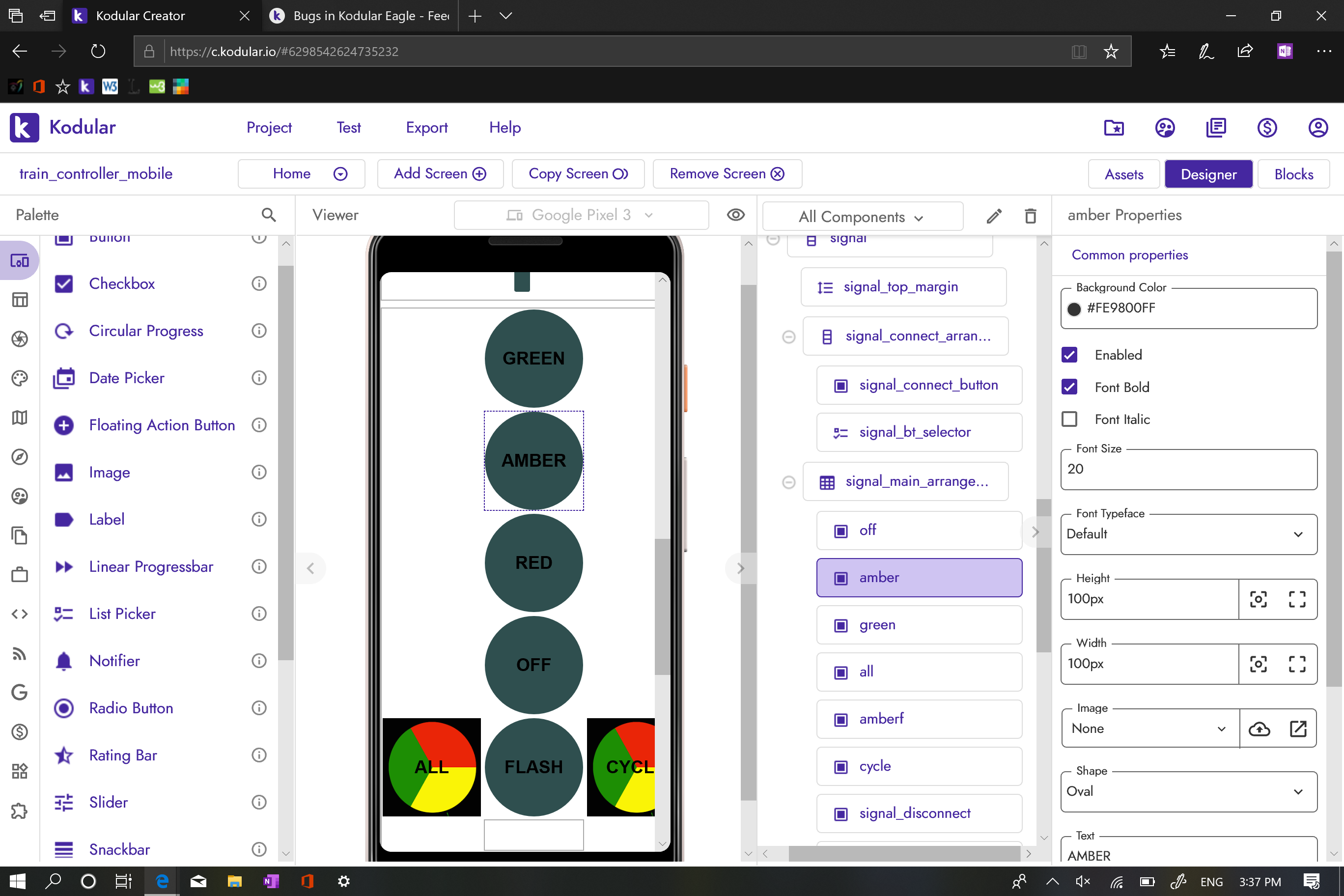Open Assets panel button
1344x896 pixels.
(x=1123, y=174)
